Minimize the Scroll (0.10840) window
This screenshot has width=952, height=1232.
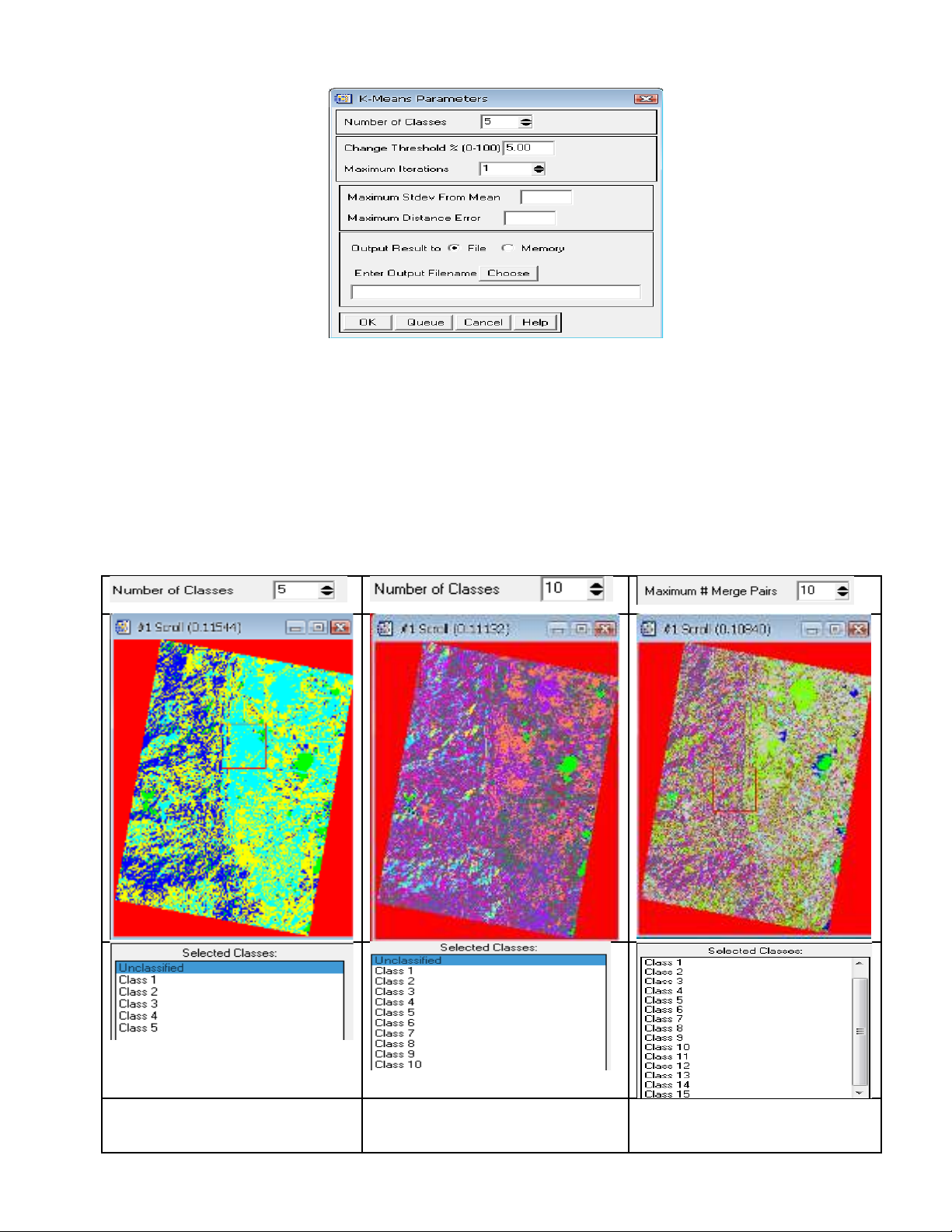point(812,629)
